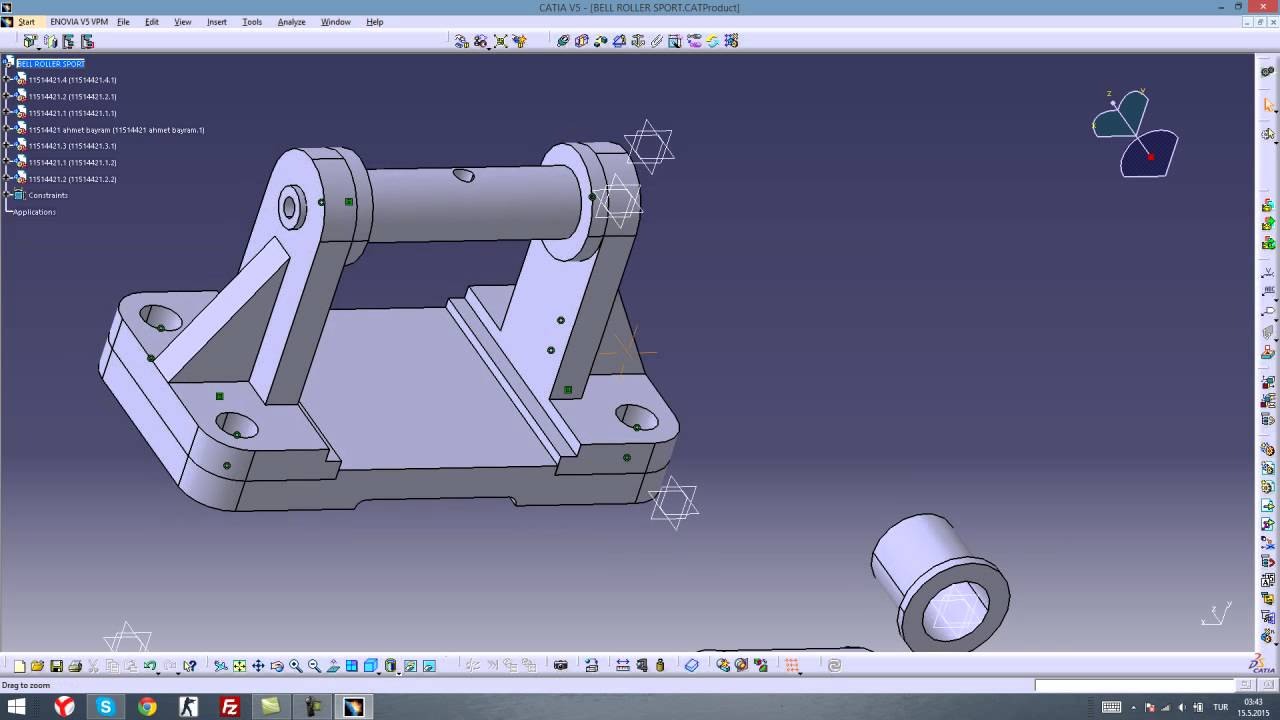Open the Start menu in CATIA

coord(26,22)
